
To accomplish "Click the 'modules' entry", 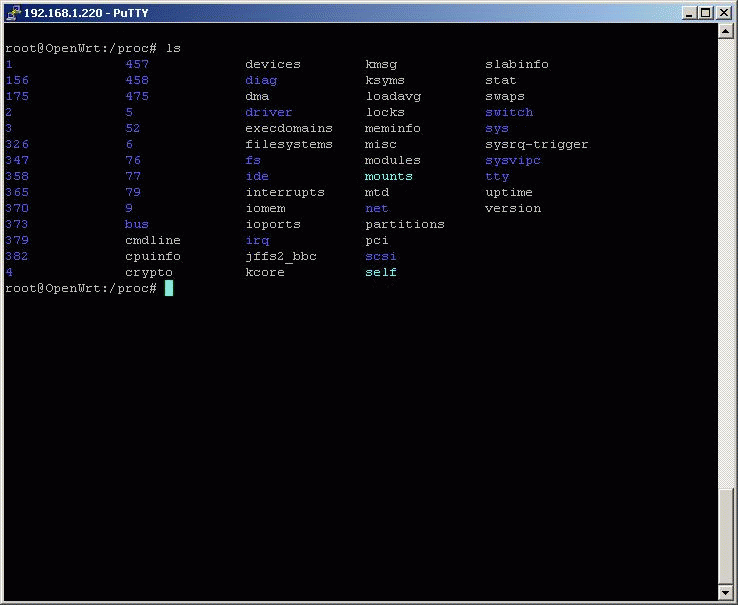I will 393,160.
